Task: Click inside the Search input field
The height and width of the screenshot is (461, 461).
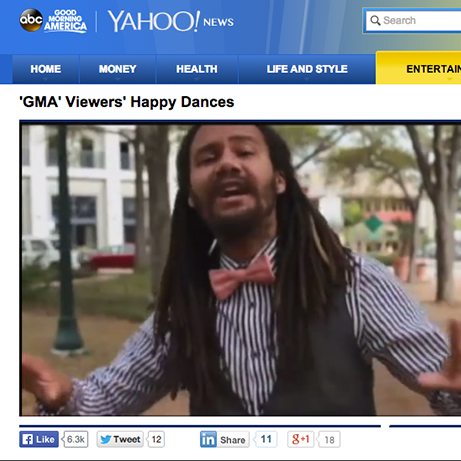Action: click(413, 21)
